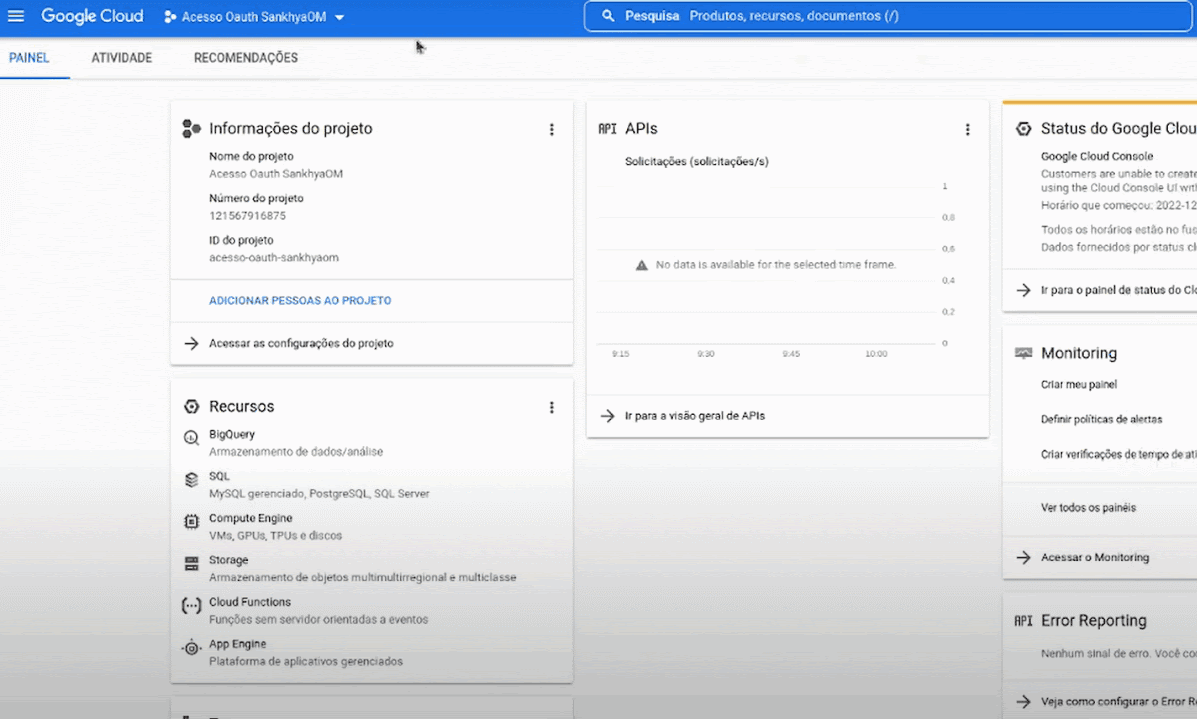Expand the Acesso Oauth SankhyaOM project dropdown
This screenshot has width=1197, height=719.
[340, 17]
